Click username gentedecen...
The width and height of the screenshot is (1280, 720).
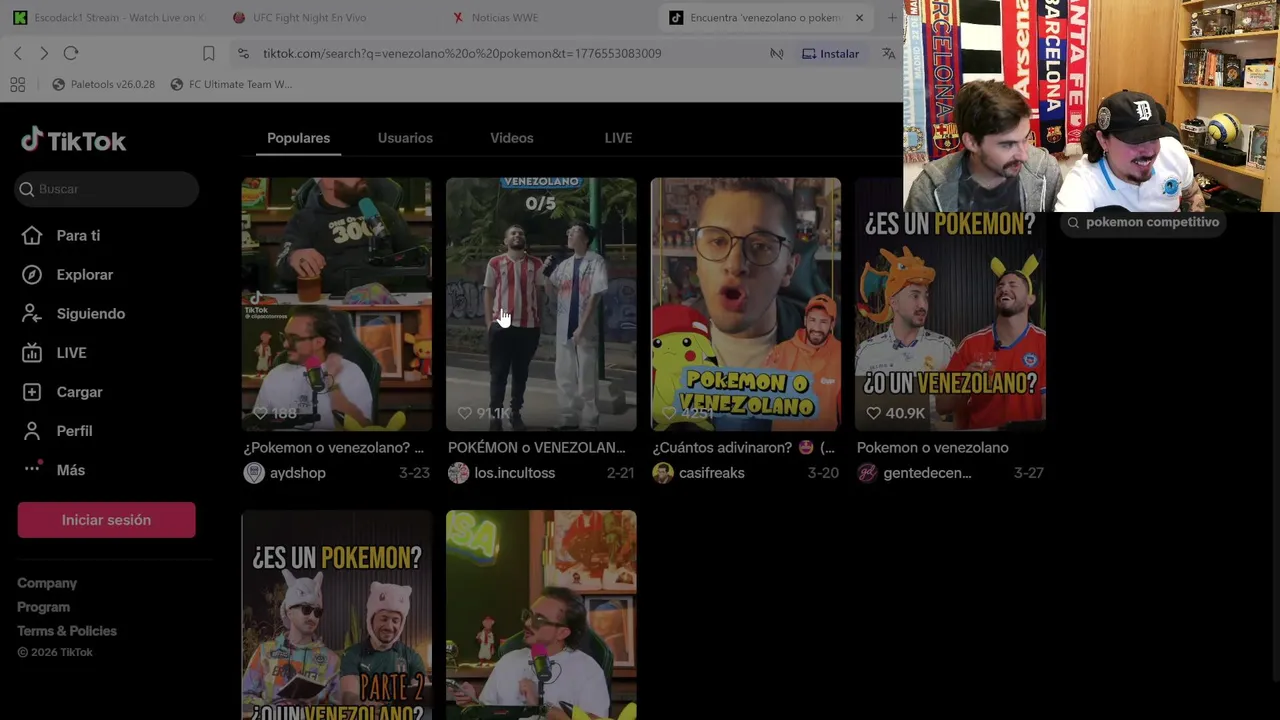tap(927, 473)
